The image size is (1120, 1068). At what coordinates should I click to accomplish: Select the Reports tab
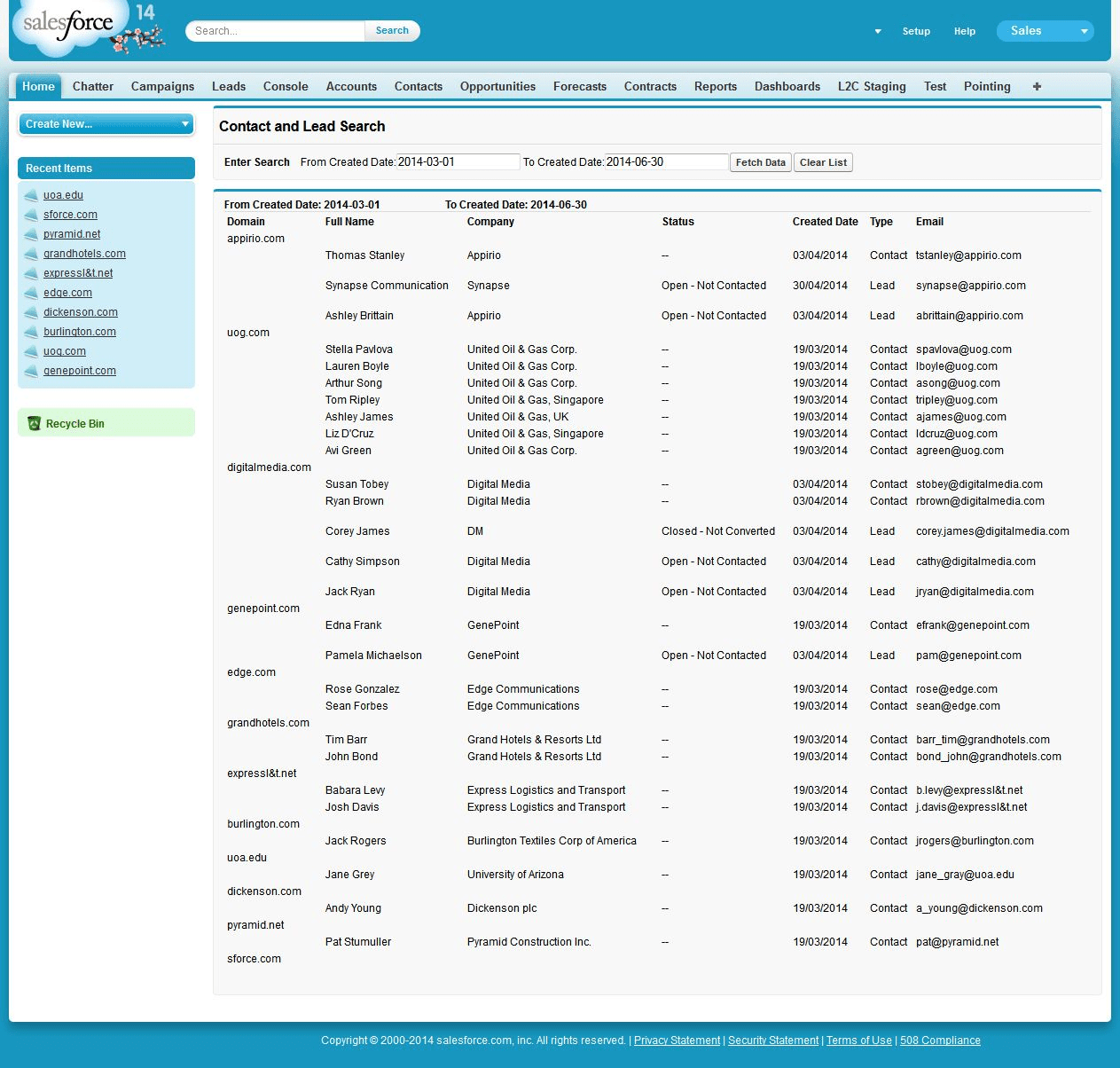coord(716,86)
